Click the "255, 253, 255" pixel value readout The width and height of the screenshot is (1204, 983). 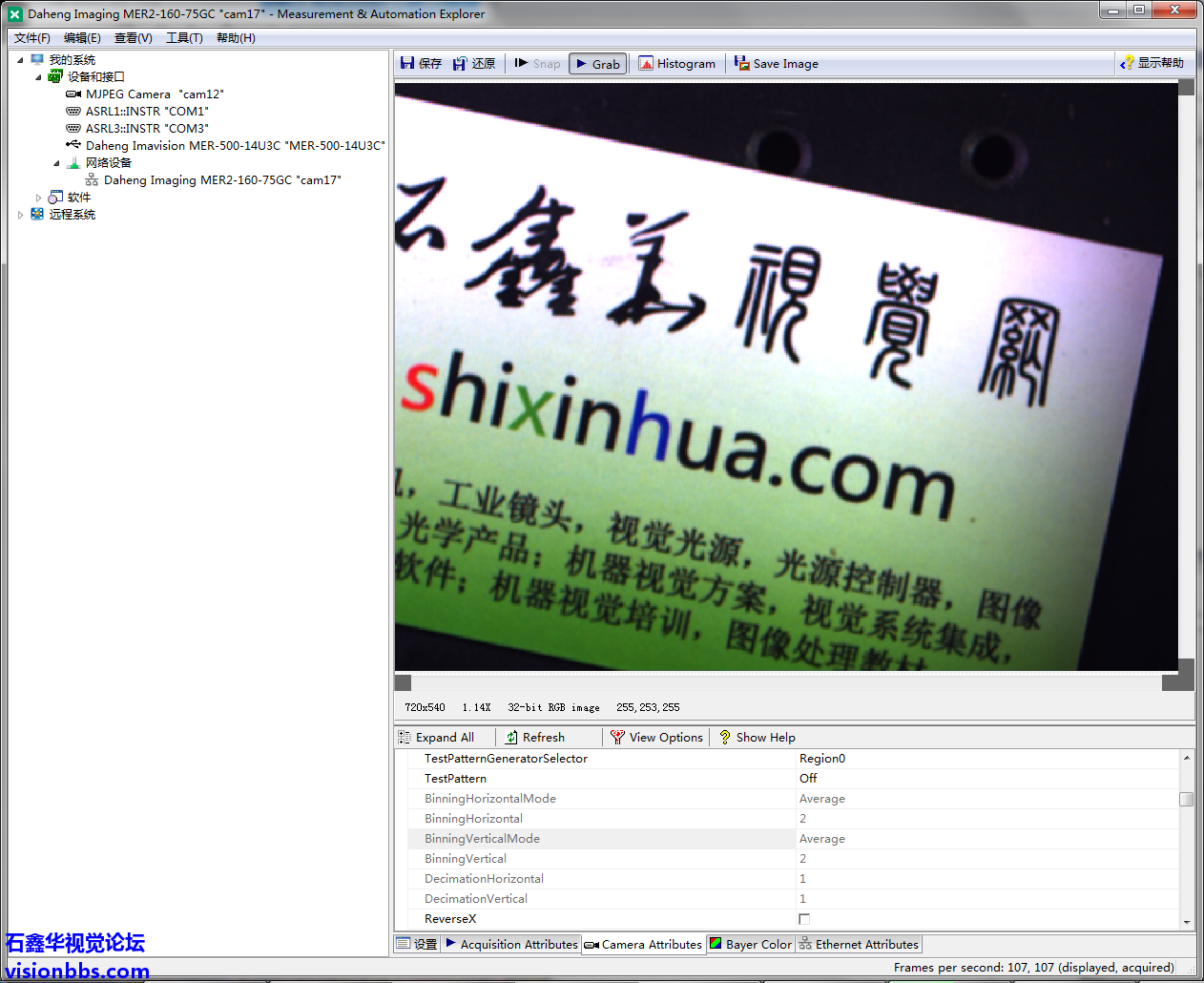point(648,707)
